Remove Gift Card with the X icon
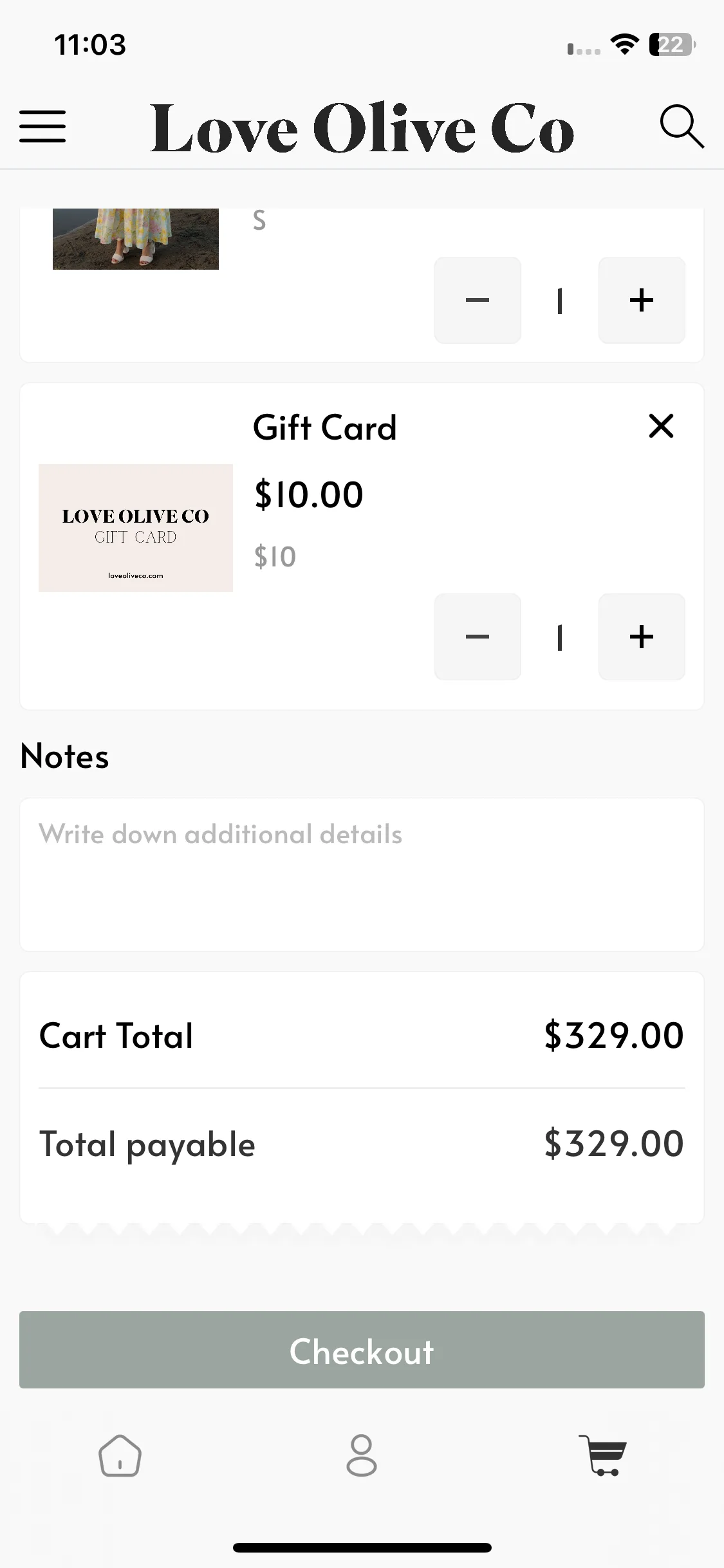Screen dimensions: 724x1568 coord(661,426)
